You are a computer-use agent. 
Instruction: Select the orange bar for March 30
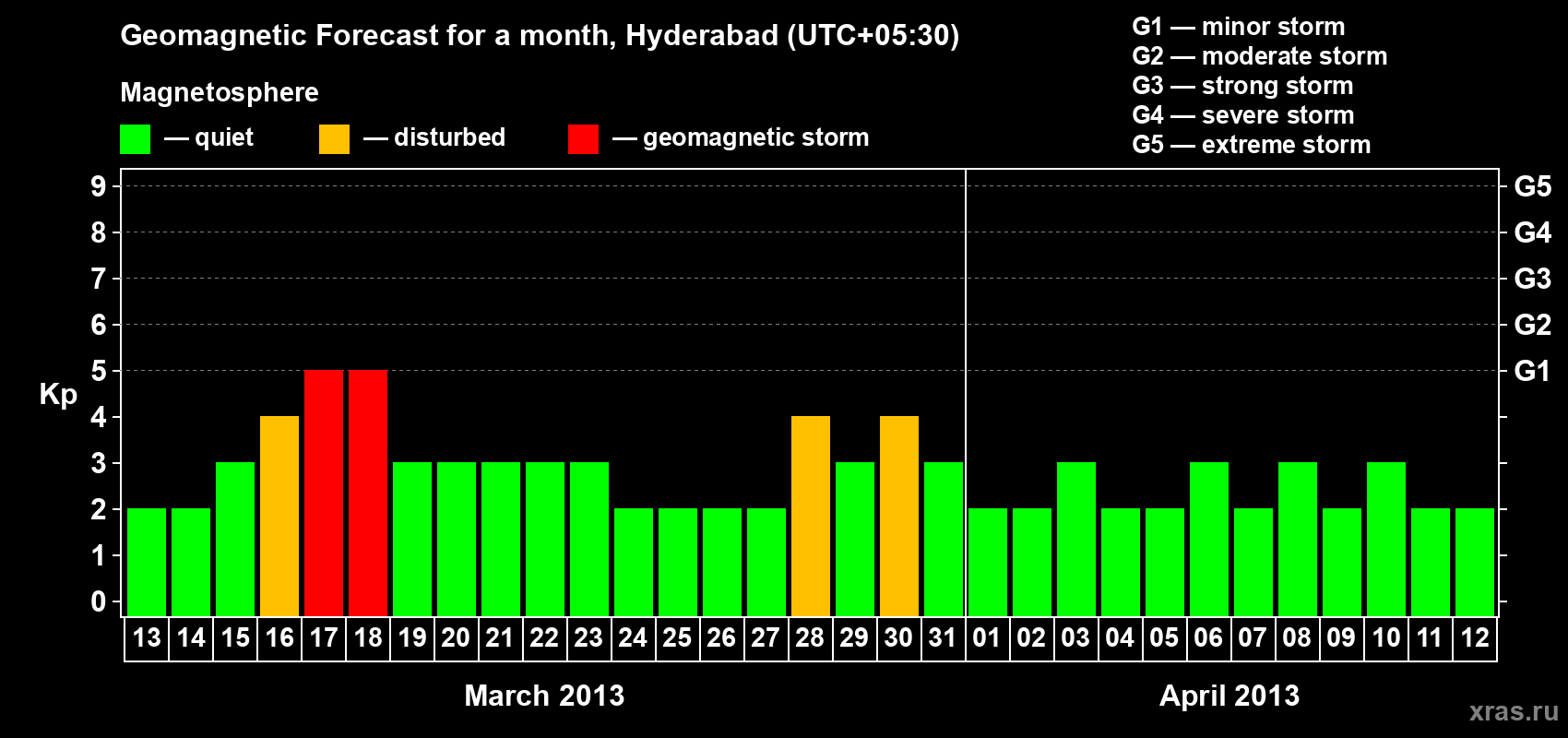click(x=899, y=516)
